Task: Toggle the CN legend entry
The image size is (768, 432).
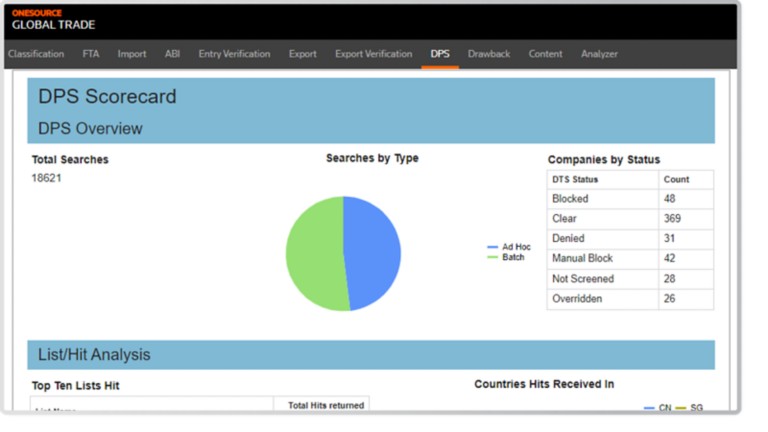Action: [x=657, y=408]
